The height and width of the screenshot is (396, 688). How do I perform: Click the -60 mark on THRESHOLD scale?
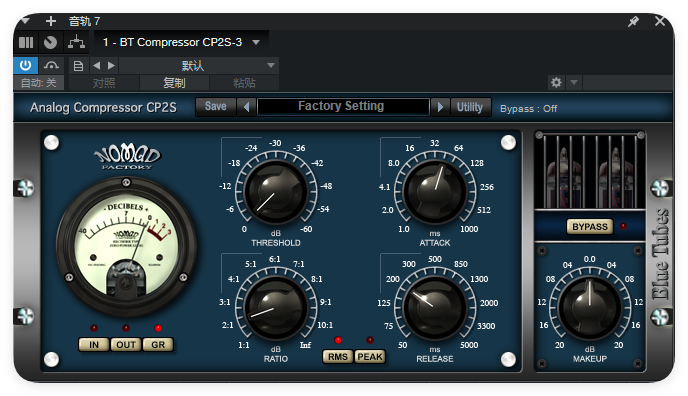306,229
